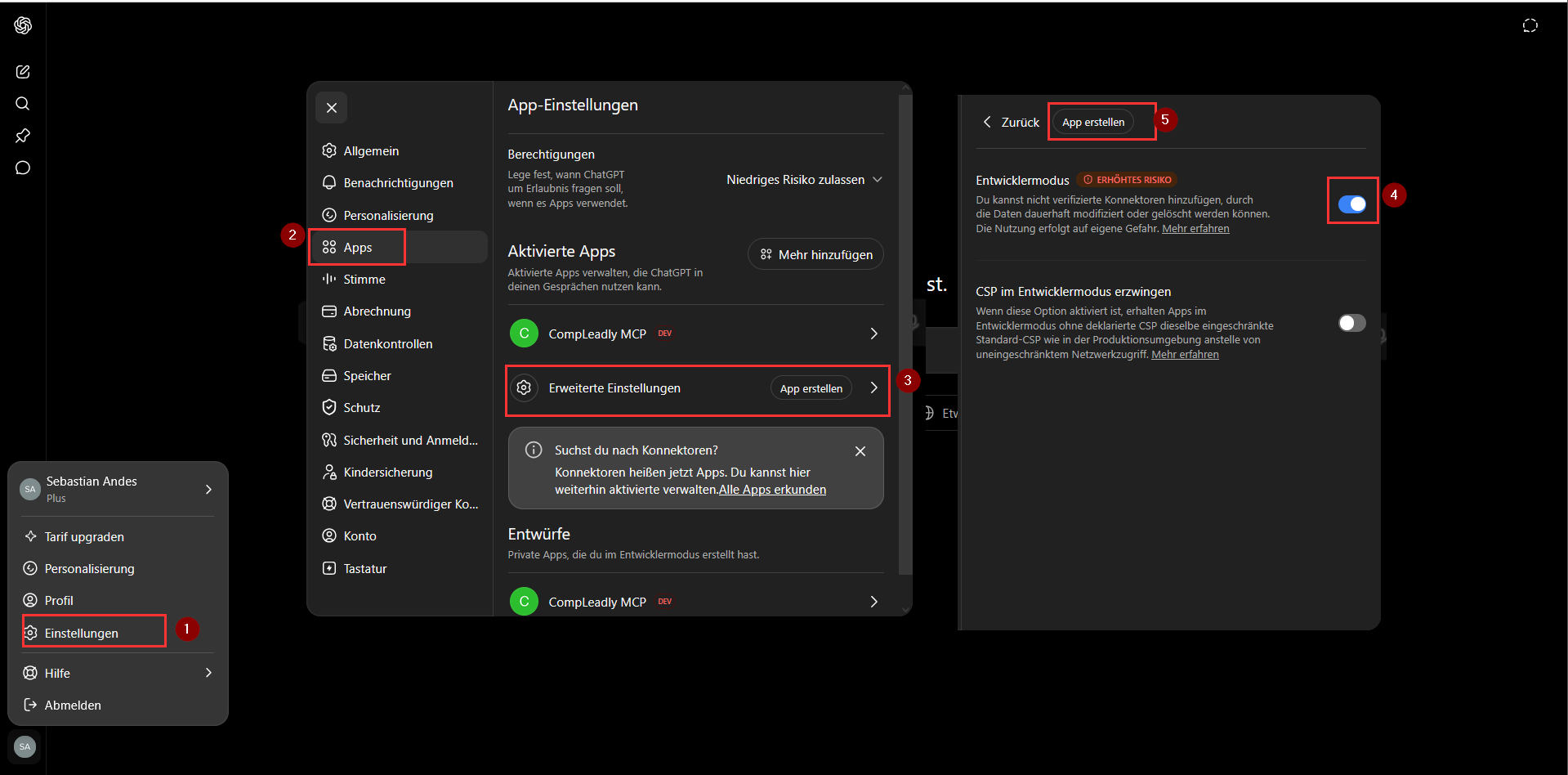Click the Hilfe lifebuoy icon
Image resolution: width=1568 pixels, height=775 pixels.
pyautogui.click(x=30, y=673)
